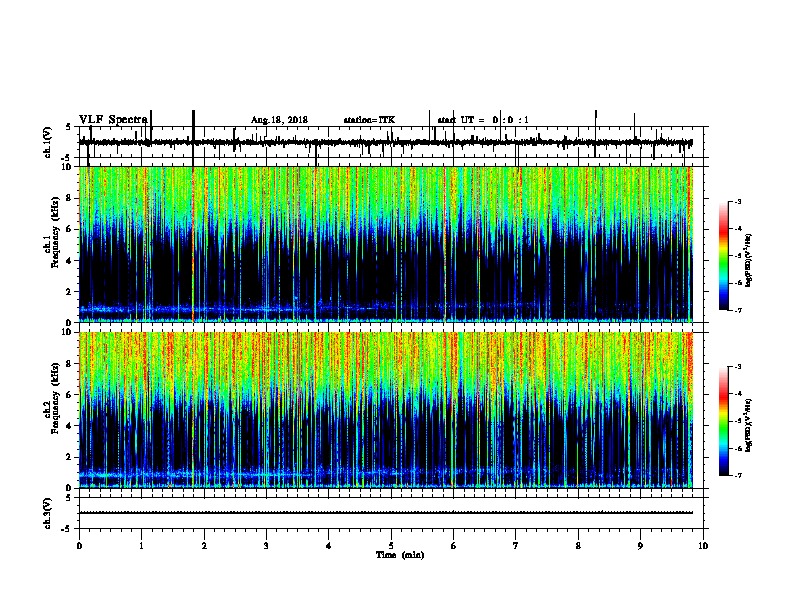The width and height of the screenshot is (792, 612).
Task: Click the ch.1 spectrogram color scale bar
Action: pyautogui.click(x=724, y=256)
